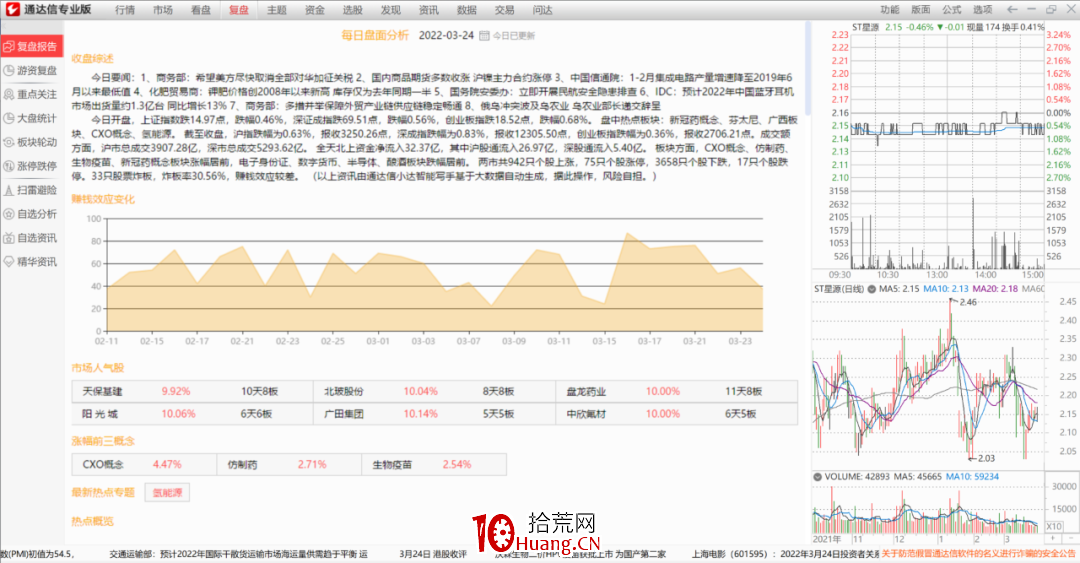Screen dimensions: 1080x563
Task: Click the 仿制药 concept cell
Action: [242, 464]
